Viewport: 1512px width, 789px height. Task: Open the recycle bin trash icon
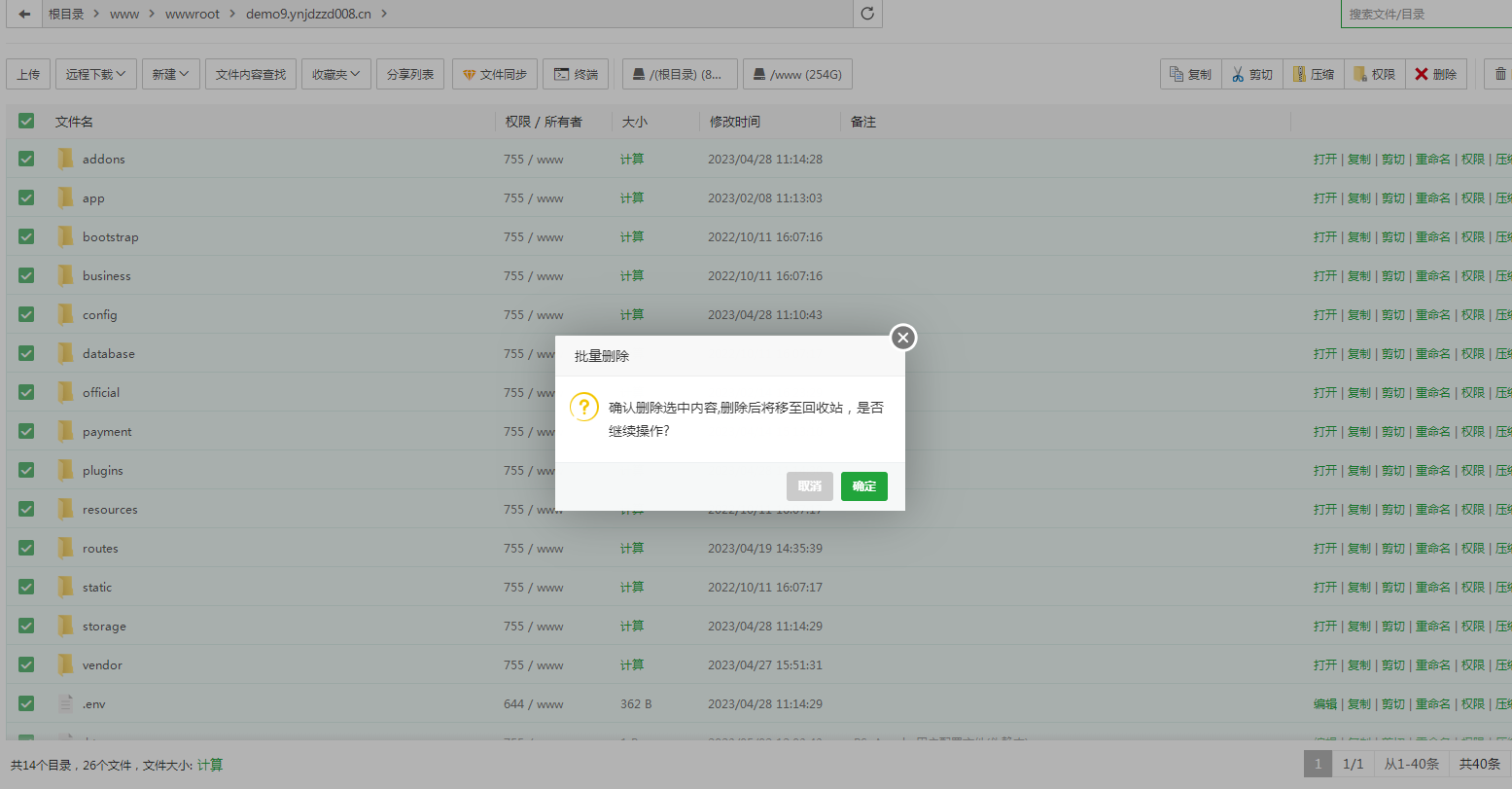pos(1499,74)
